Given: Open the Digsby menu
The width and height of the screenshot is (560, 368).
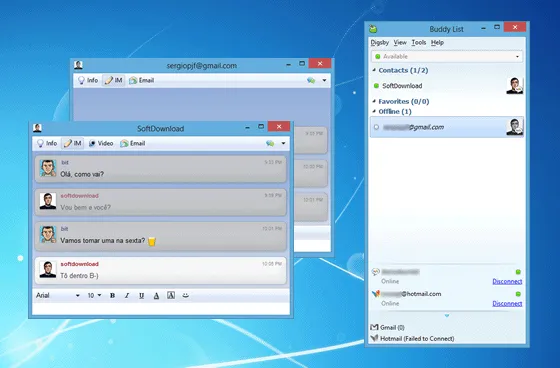Looking at the screenshot, I should pyautogui.click(x=380, y=43).
